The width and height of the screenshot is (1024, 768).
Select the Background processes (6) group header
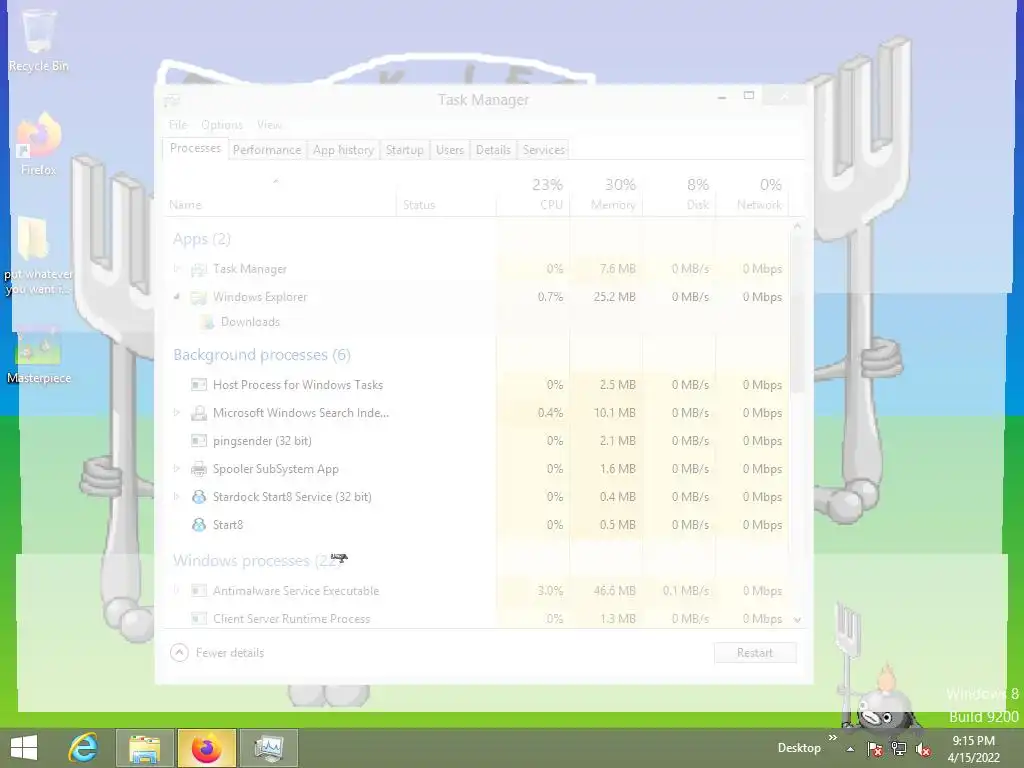pyautogui.click(x=262, y=355)
